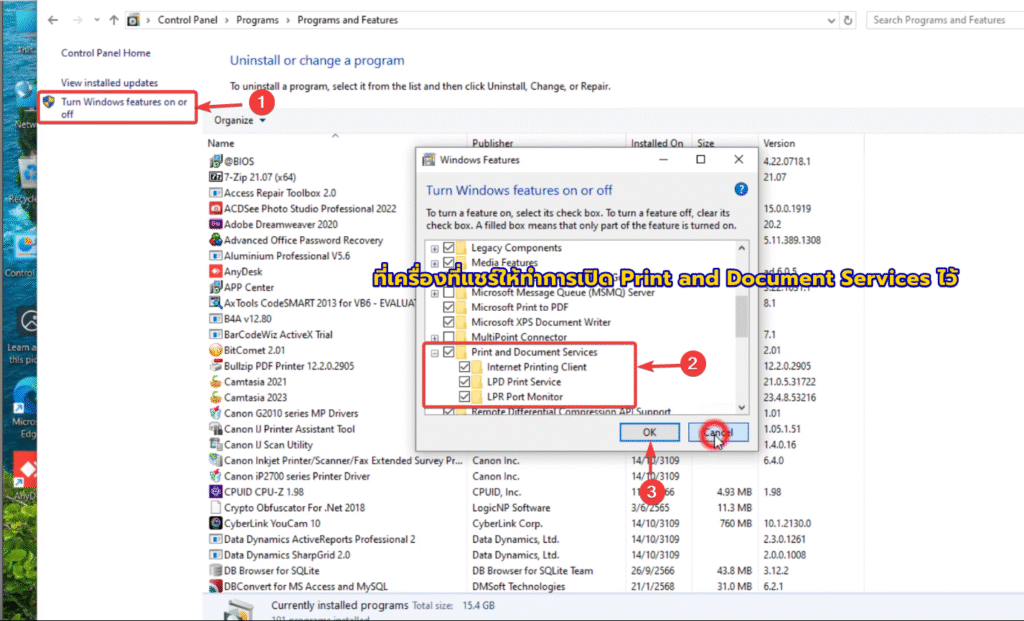
Task: Enable the MultiPoint Connector checkbox
Action: click(449, 337)
